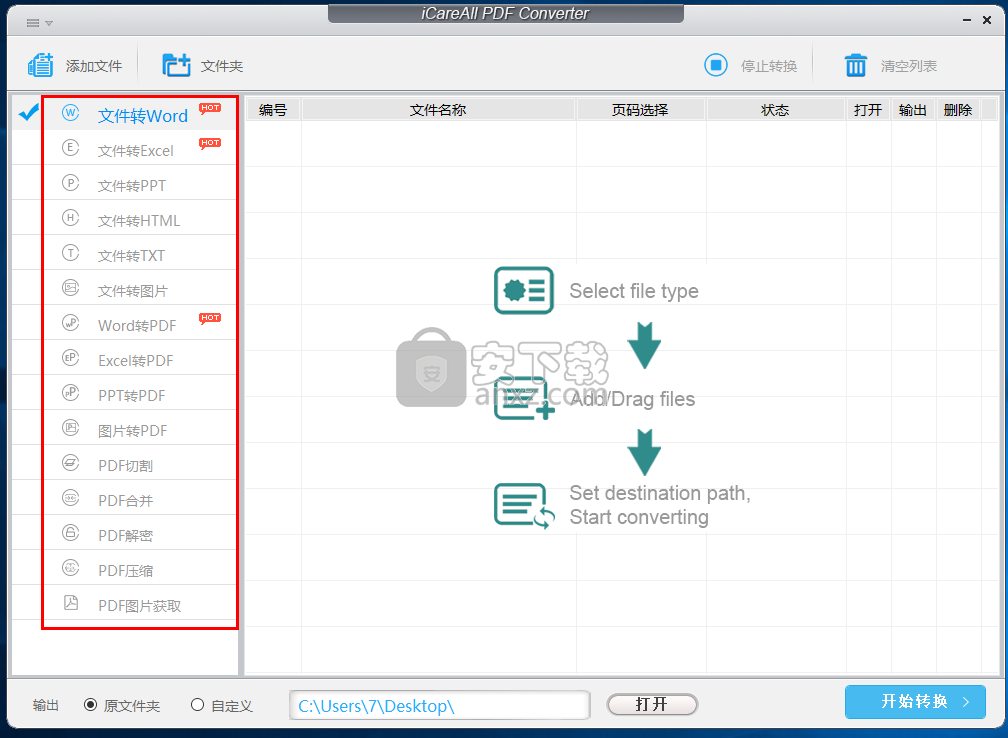The image size is (1008, 738).
Task: Click the H icon for 文件转HTML
Action: pyautogui.click(x=71, y=217)
